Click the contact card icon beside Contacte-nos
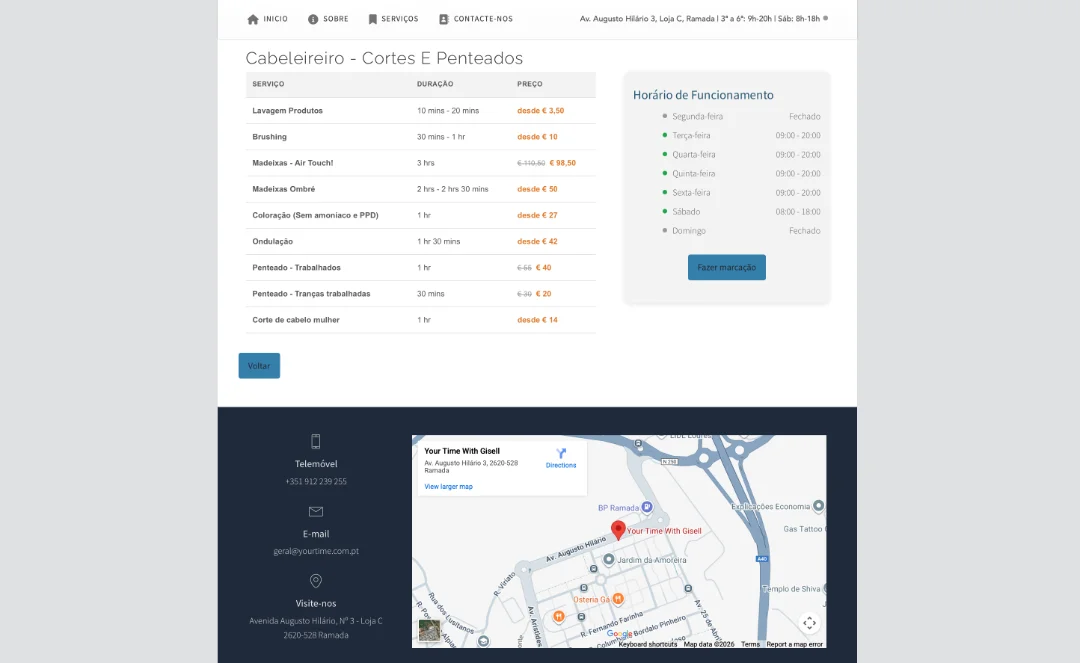This screenshot has width=1080, height=663. (444, 19)
